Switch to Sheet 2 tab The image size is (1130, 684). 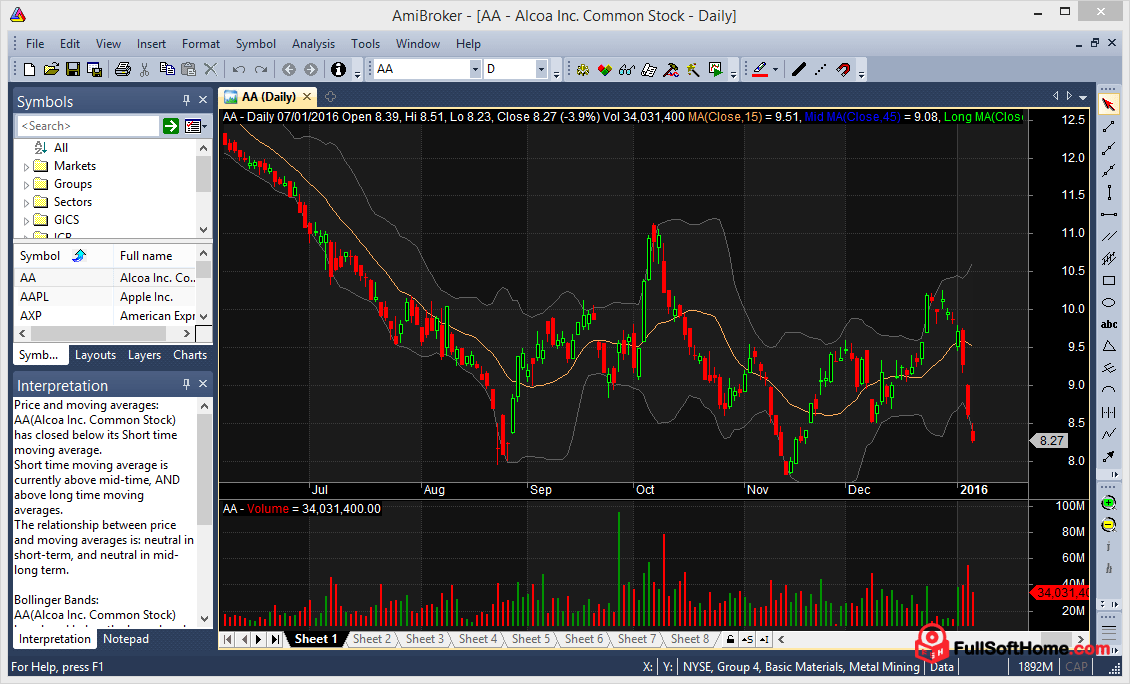[372, 639]
